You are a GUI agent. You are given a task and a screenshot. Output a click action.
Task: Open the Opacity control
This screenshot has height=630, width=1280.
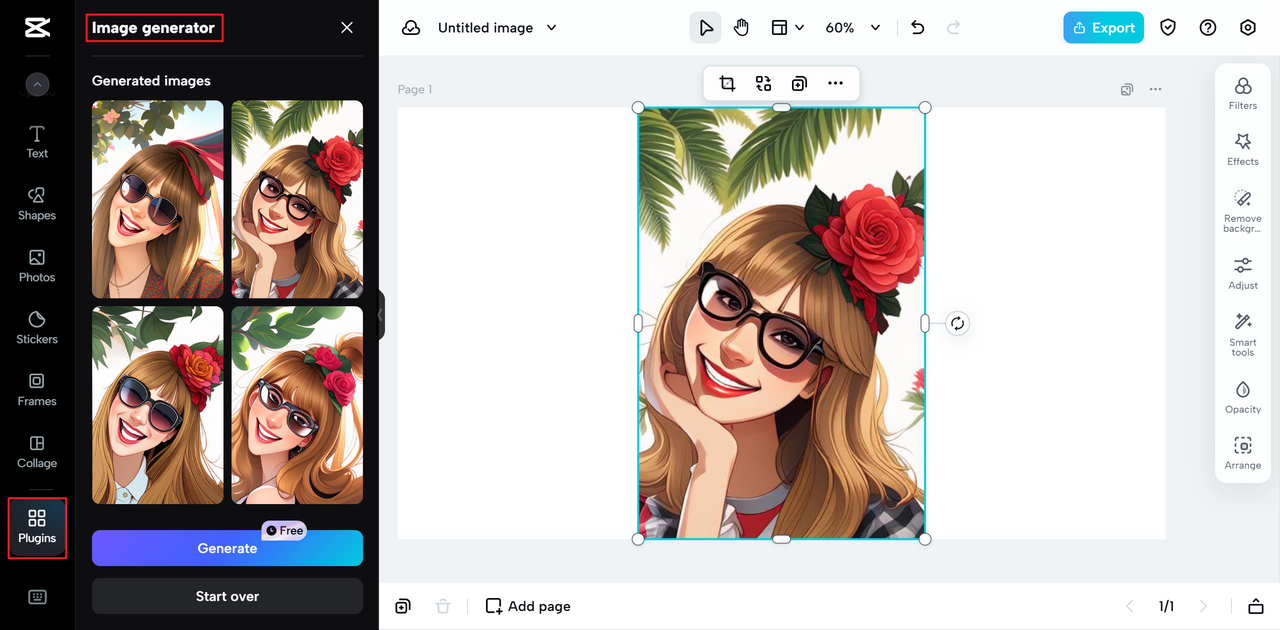click(1243, 397)
